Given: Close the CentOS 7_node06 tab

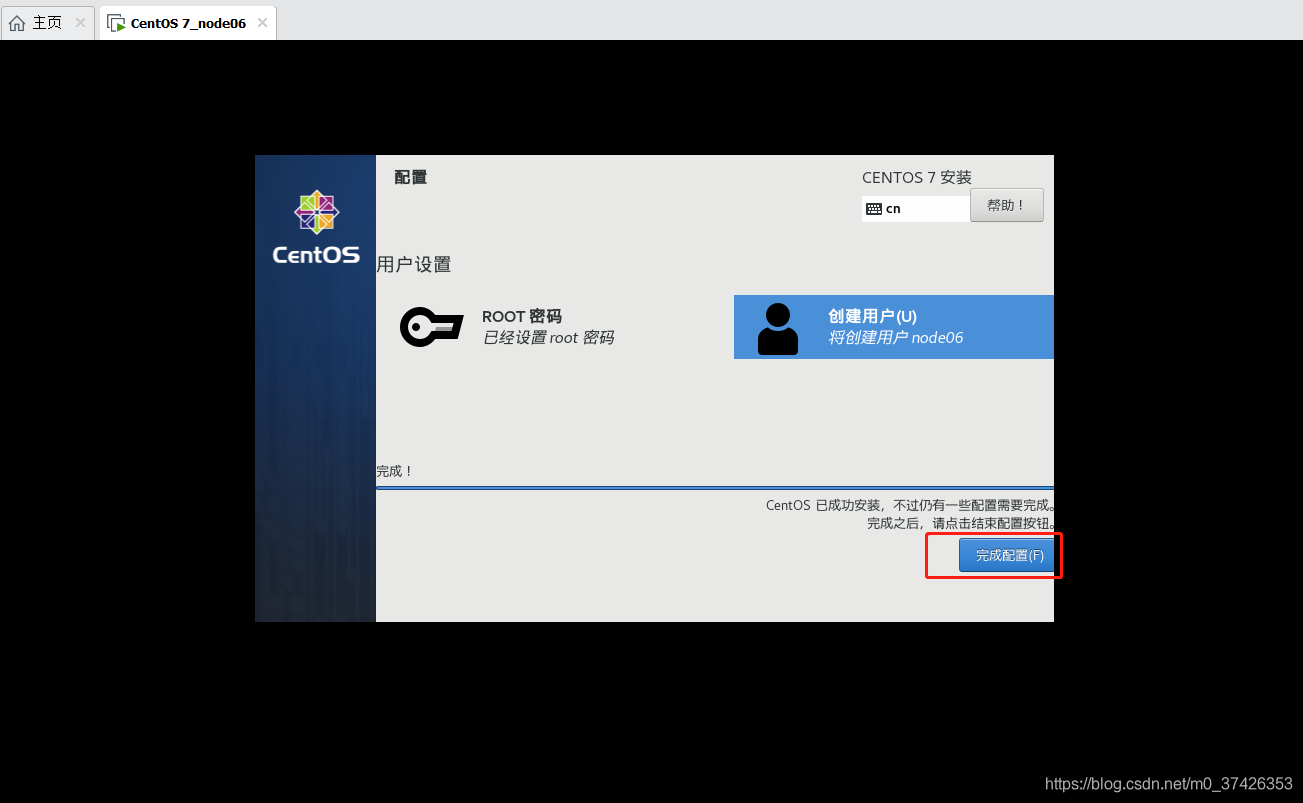Looking at the screenshot, I should pos(262,23).
